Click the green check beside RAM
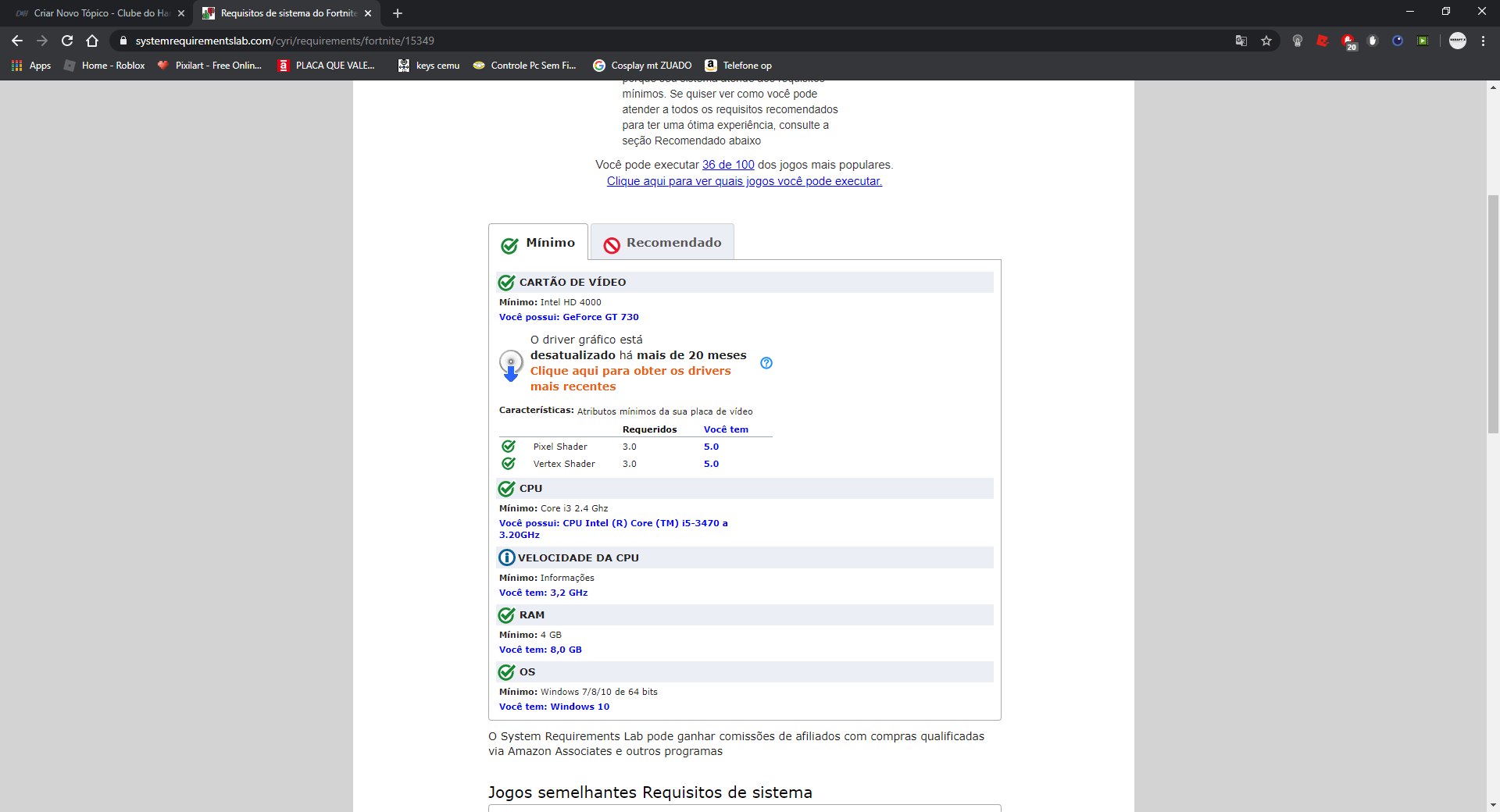Screen dimensions: 1500x812 (506, 615)
